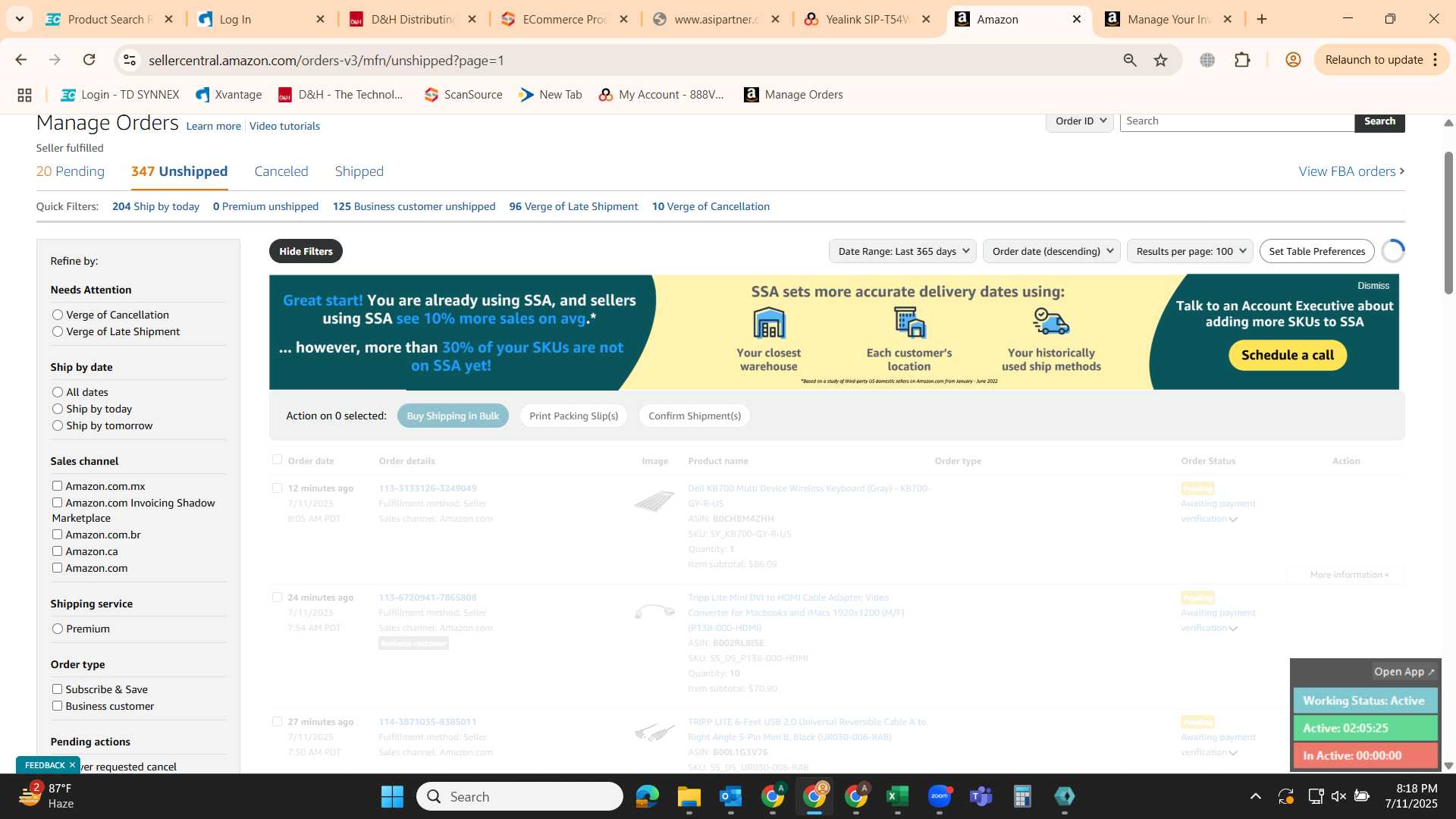Click Hide Filters button
The height and width of the screenshot is (819, 1456).
306,251
